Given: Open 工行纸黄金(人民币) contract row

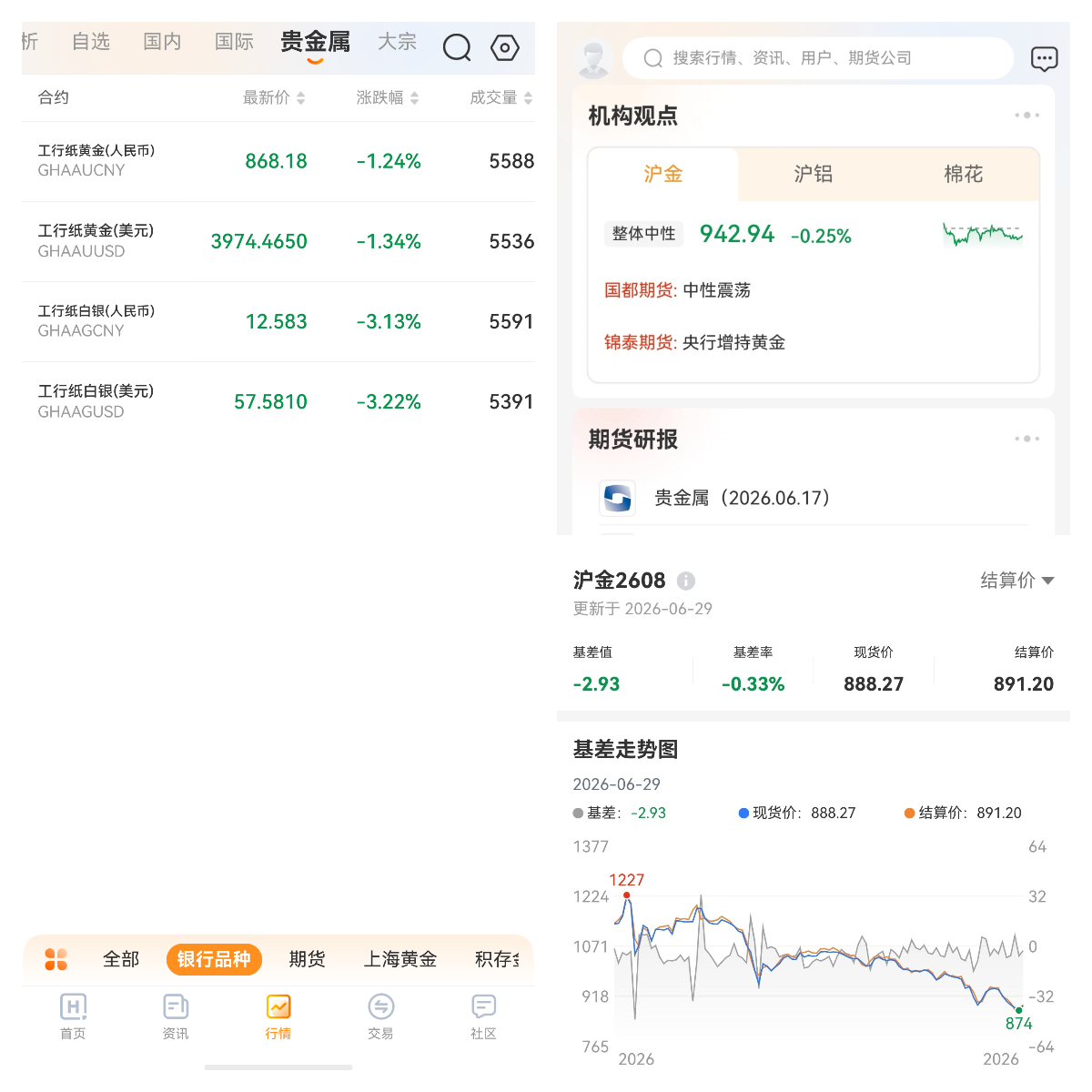Looking at the screenshot, I should tap(278, 161).
